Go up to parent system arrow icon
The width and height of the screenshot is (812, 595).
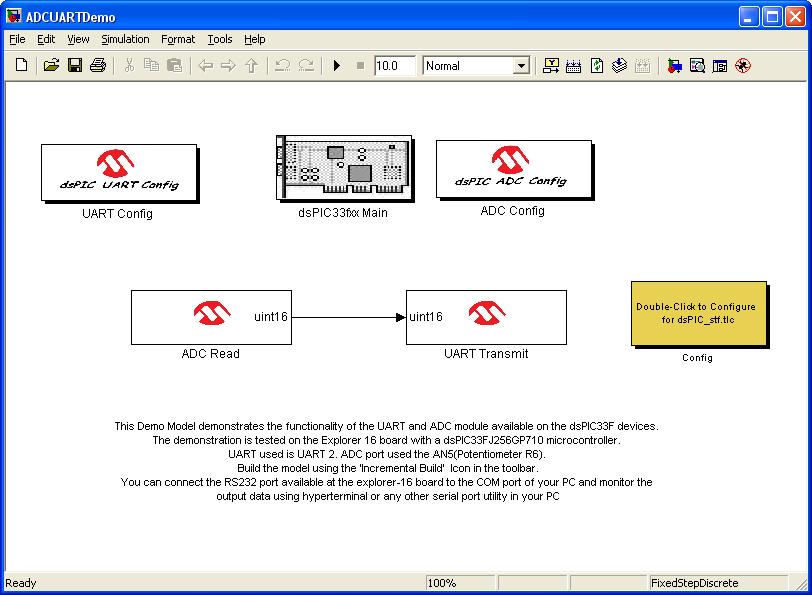point(252,65)
